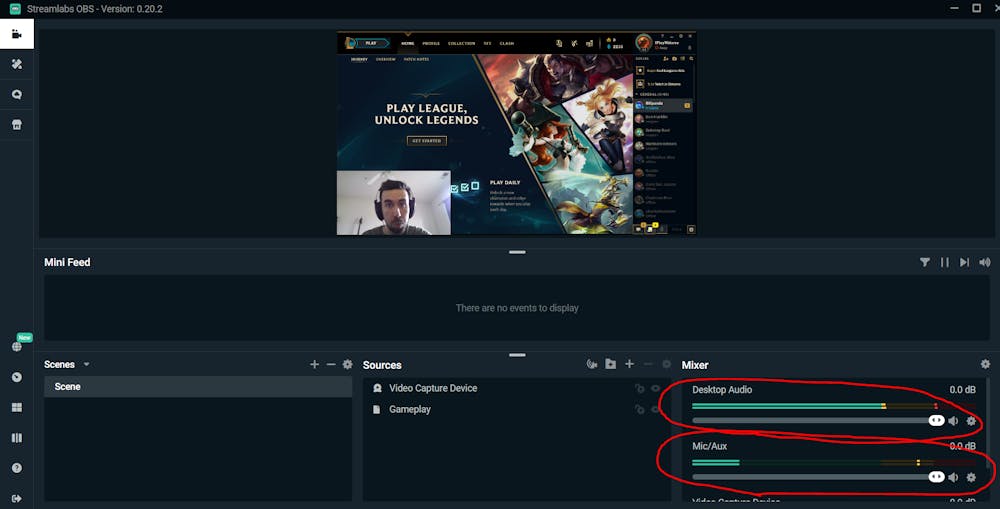
Task: Click the Mixer panel title
Action: point(695,365)
